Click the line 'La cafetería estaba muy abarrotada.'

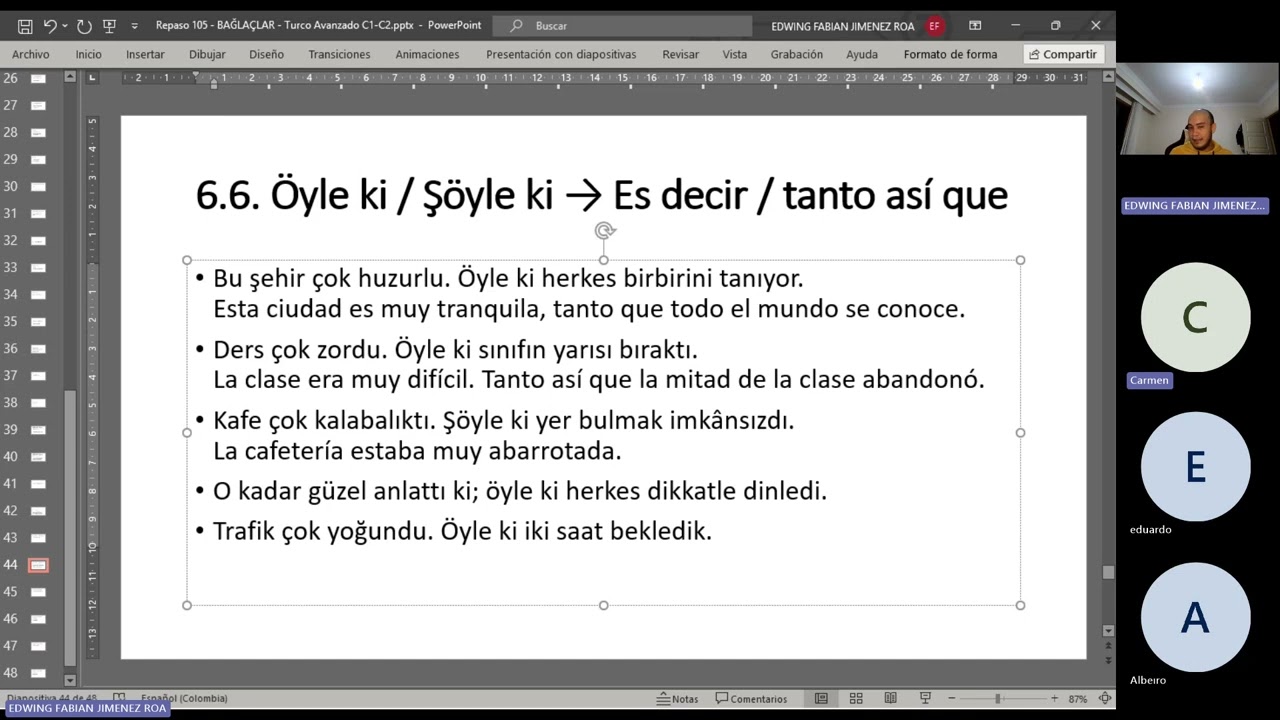[417, 451]
